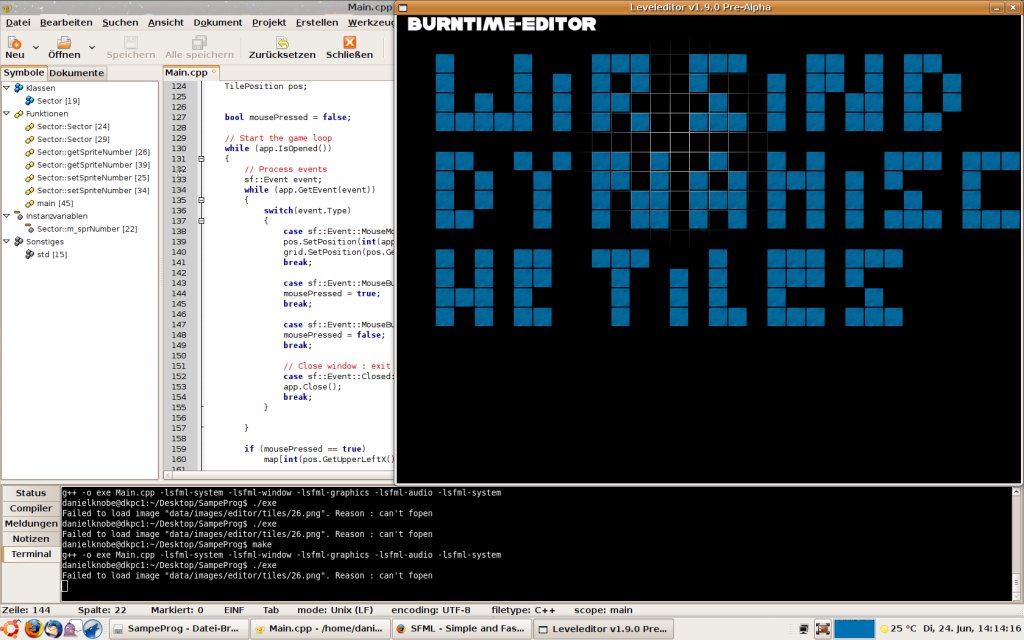
Task: Collapse the Instanzvariablen tree node
Action: click(7, 216)
